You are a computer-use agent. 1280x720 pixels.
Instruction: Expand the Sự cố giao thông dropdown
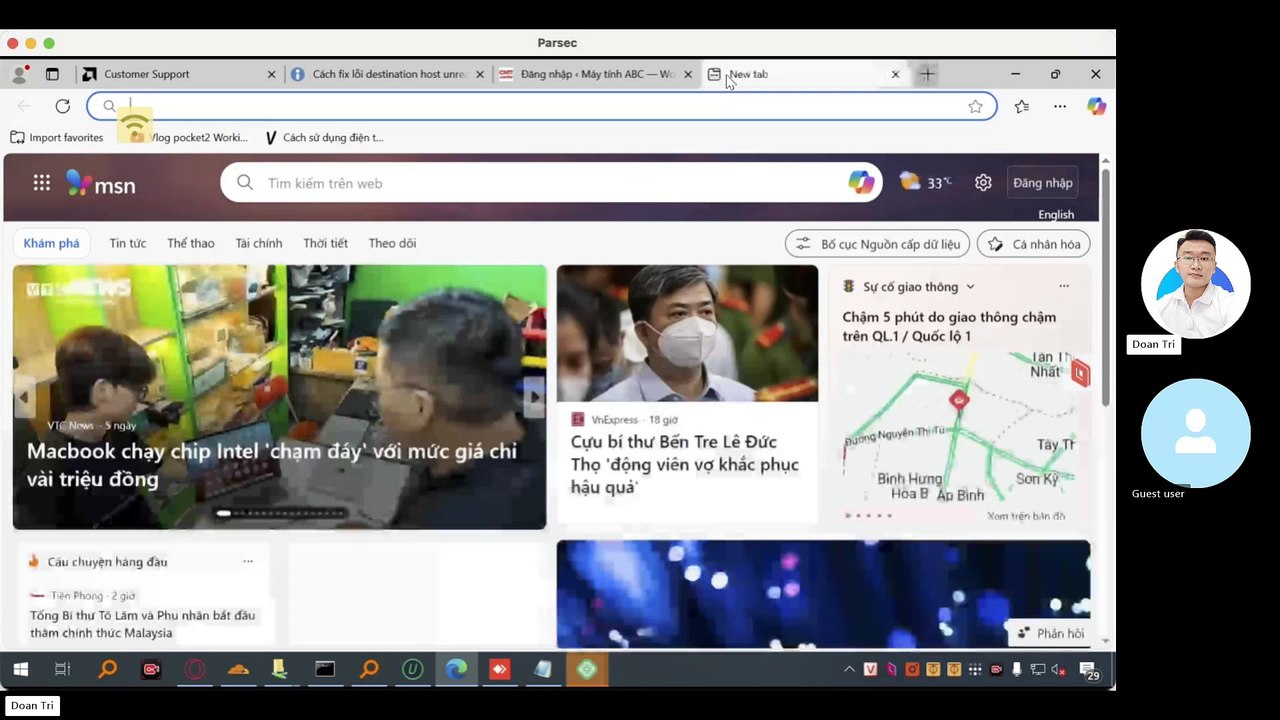(x=969, y=287)
